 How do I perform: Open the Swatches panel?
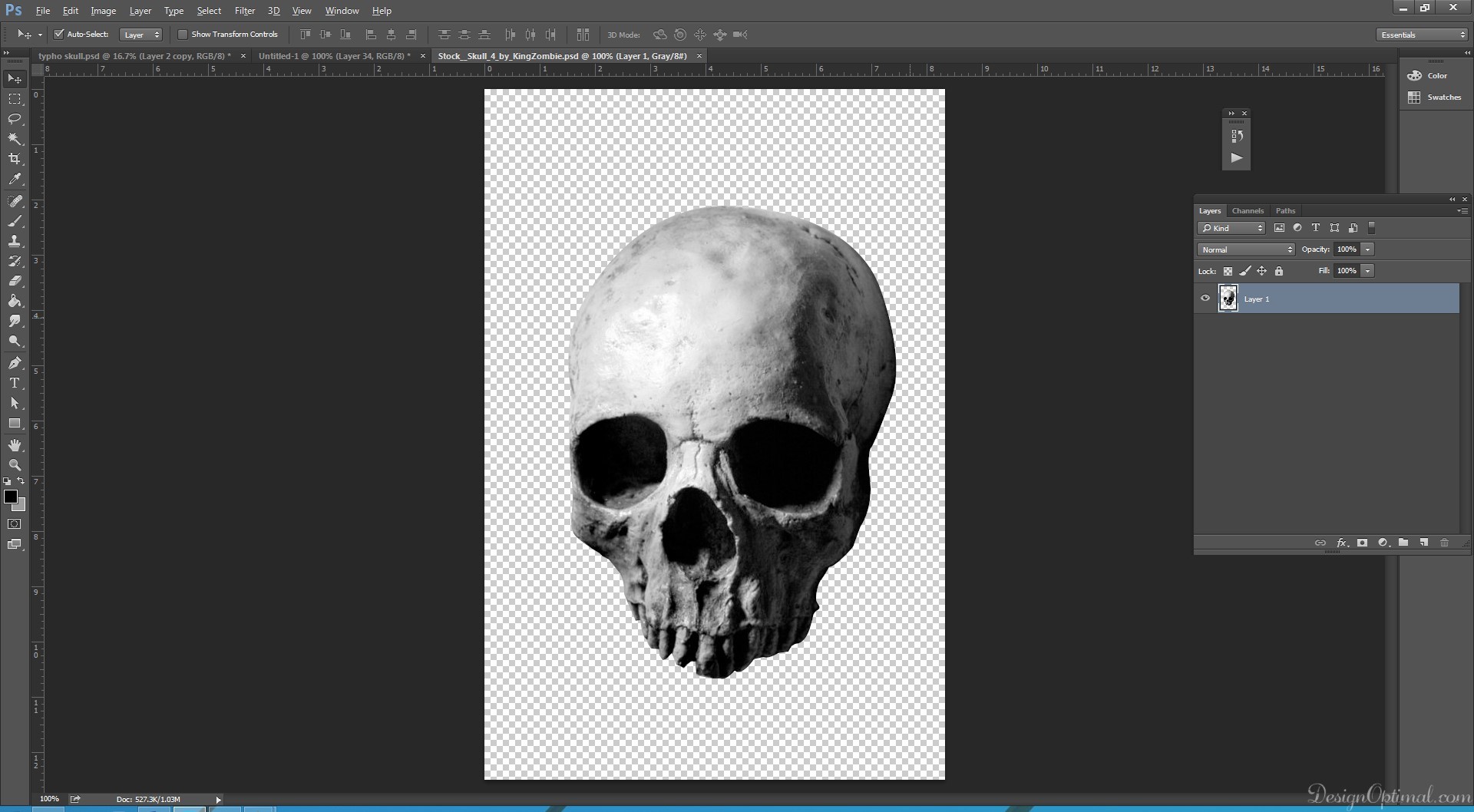pyautogui.click(x=1434, y=97)
